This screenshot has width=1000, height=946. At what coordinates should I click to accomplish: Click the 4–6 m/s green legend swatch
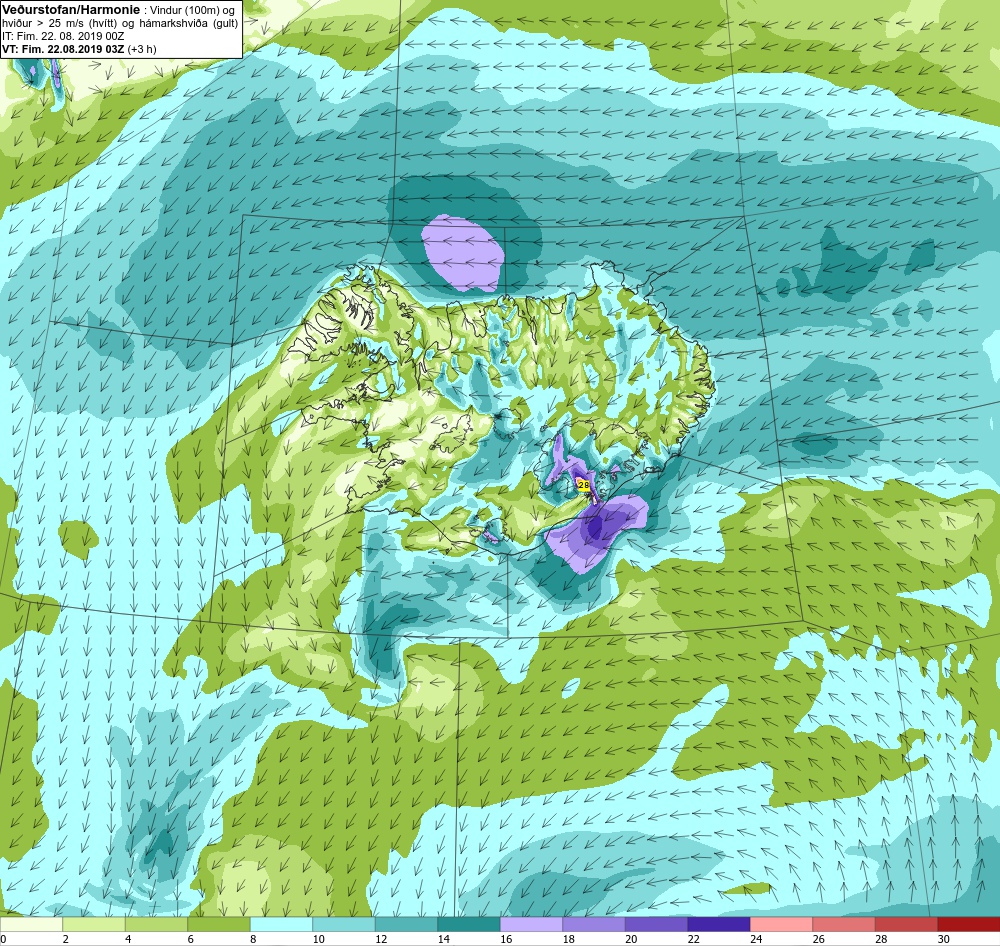(x=156, y=924)
